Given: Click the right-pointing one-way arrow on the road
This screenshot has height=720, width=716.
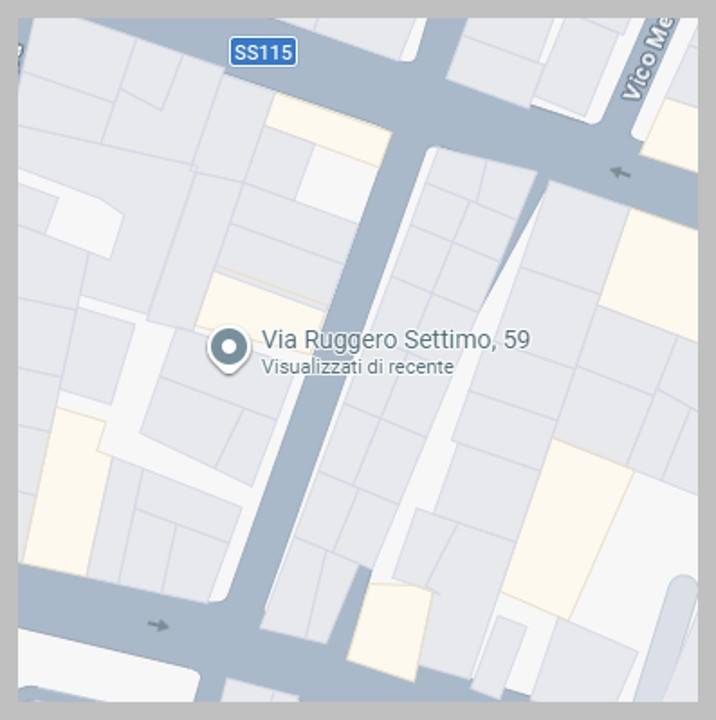Looking at the screenshot, I should (158, 625).
